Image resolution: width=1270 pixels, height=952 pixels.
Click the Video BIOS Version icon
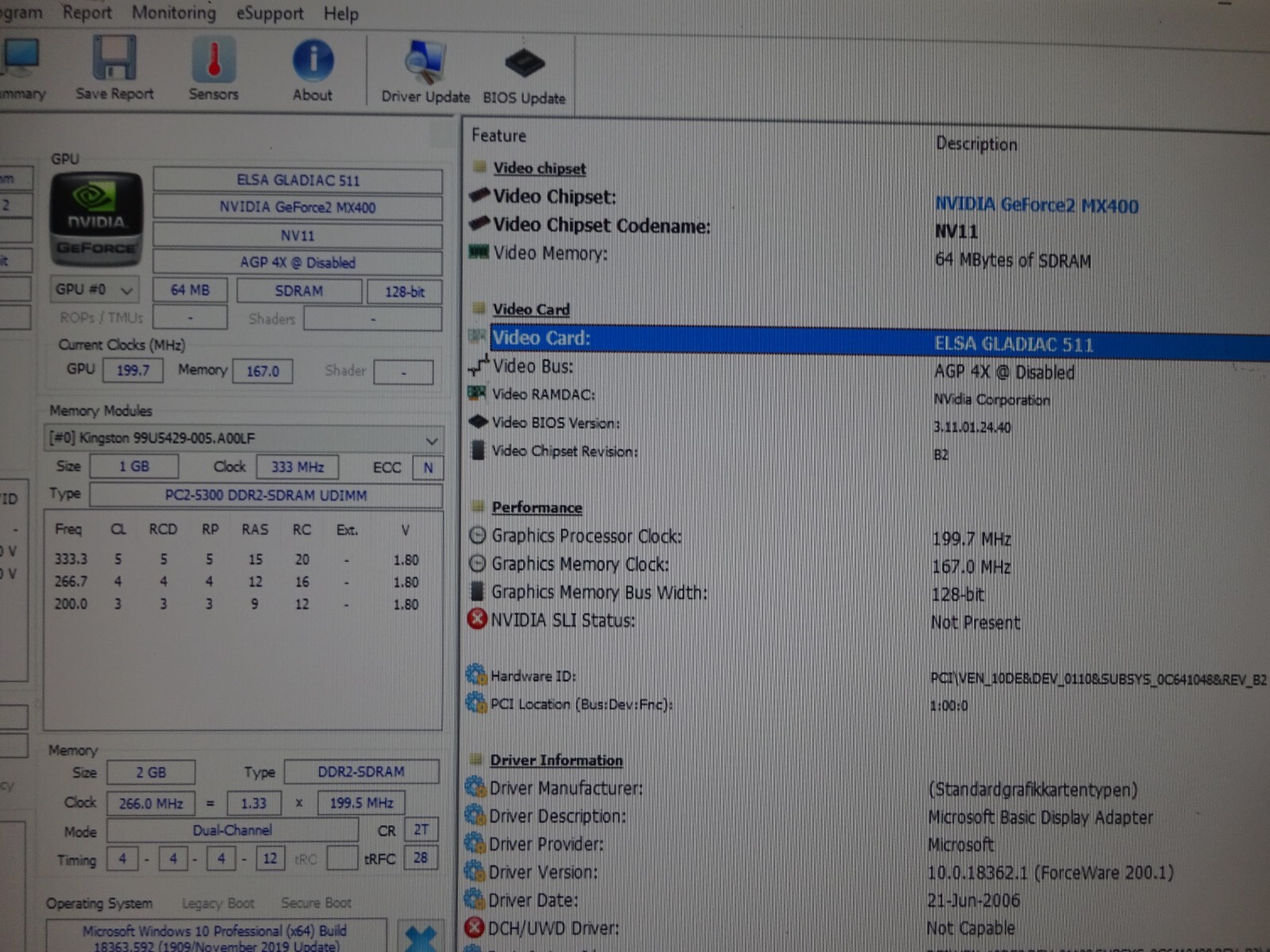tap(478, 422)
